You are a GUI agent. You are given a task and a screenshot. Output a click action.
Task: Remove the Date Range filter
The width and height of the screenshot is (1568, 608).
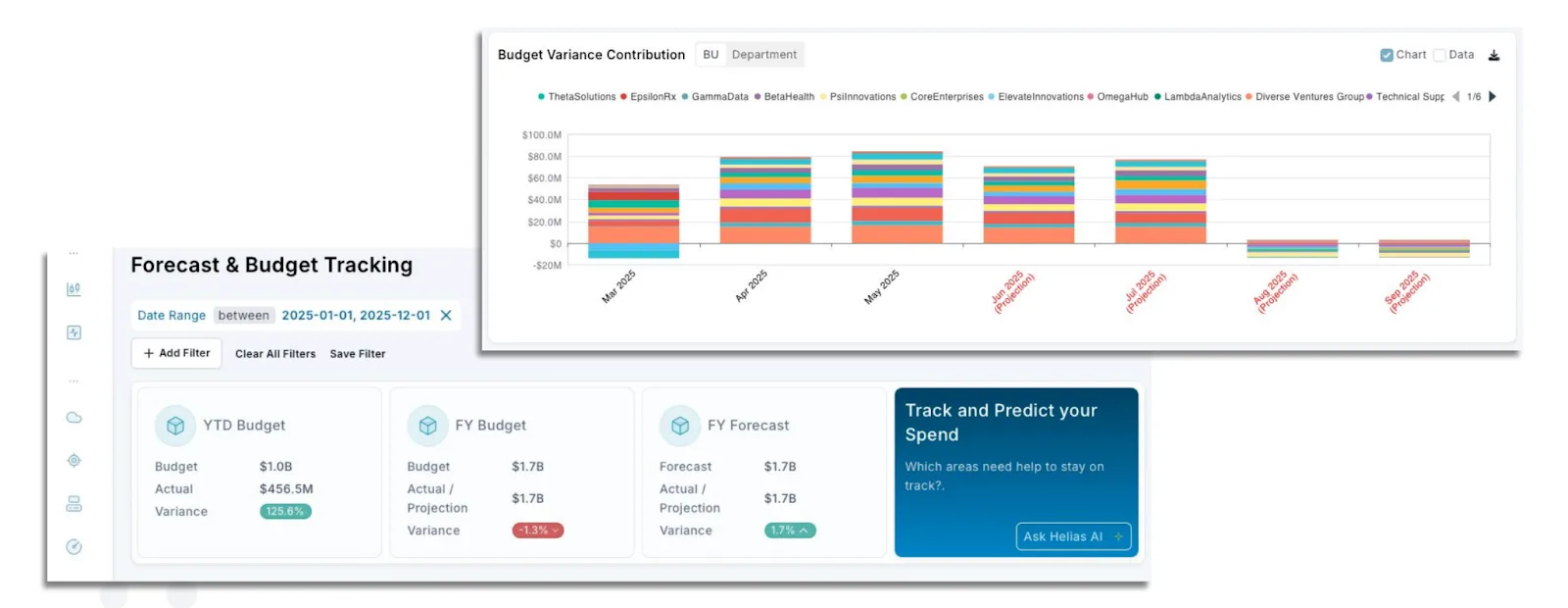(x=446, y=315)
